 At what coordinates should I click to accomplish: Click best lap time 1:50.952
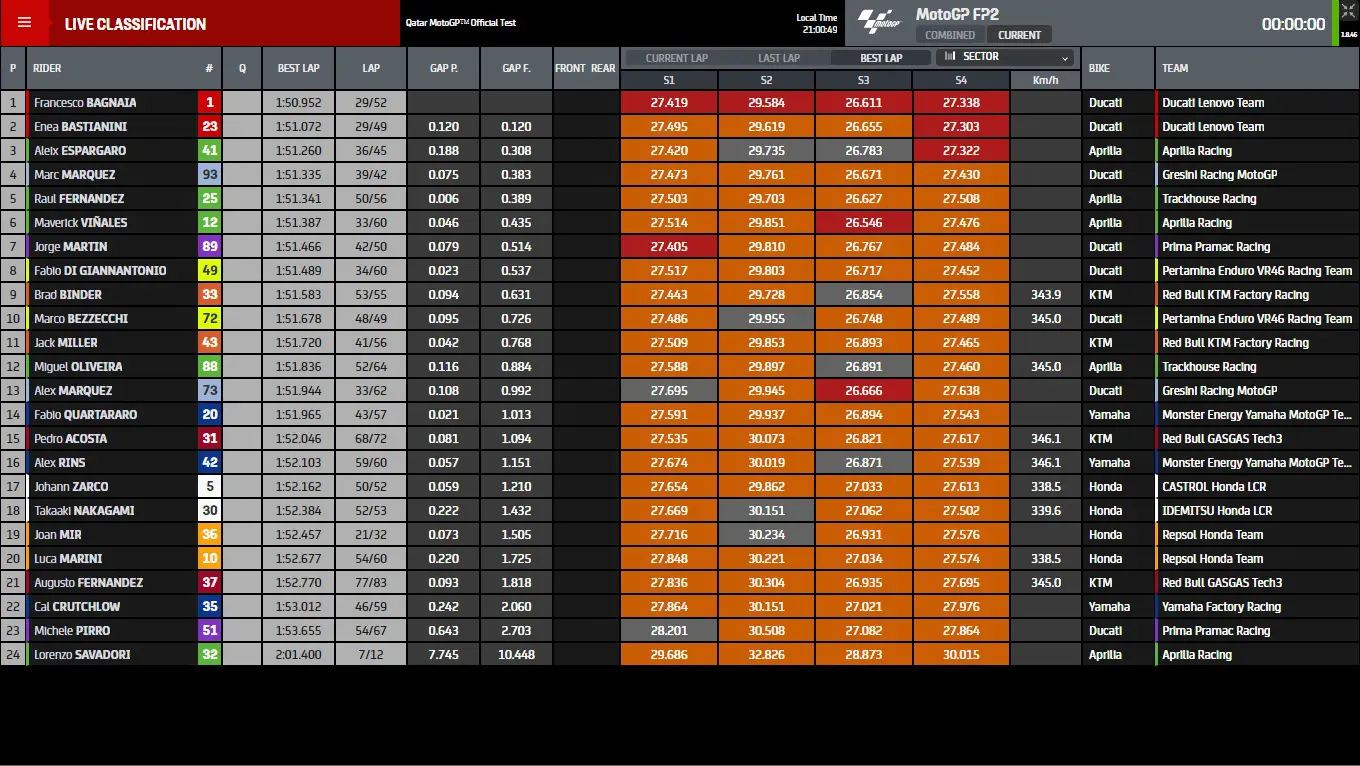(299, 102)
